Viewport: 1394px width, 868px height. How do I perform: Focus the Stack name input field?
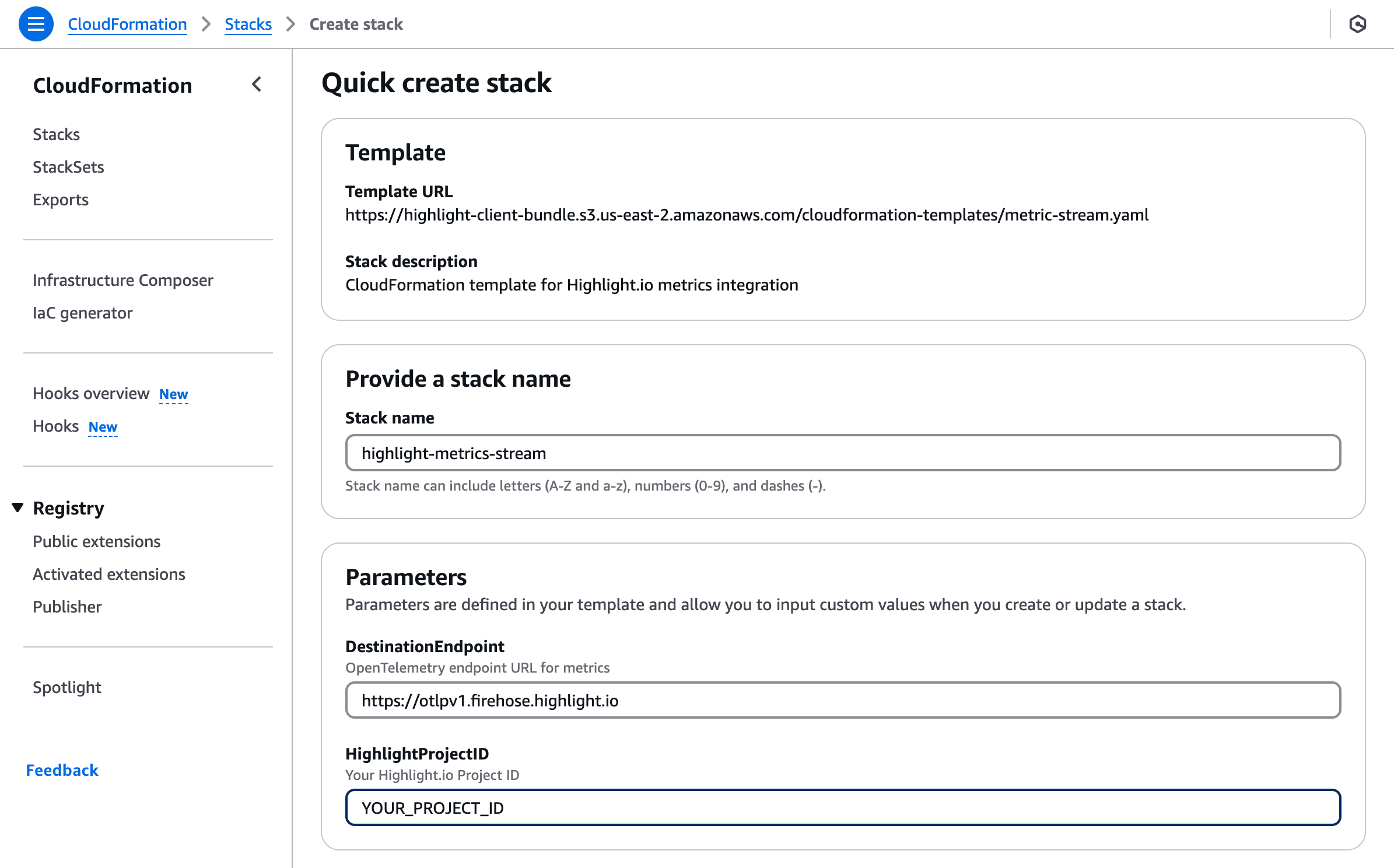pyautogui.click(x=842, y=453)
